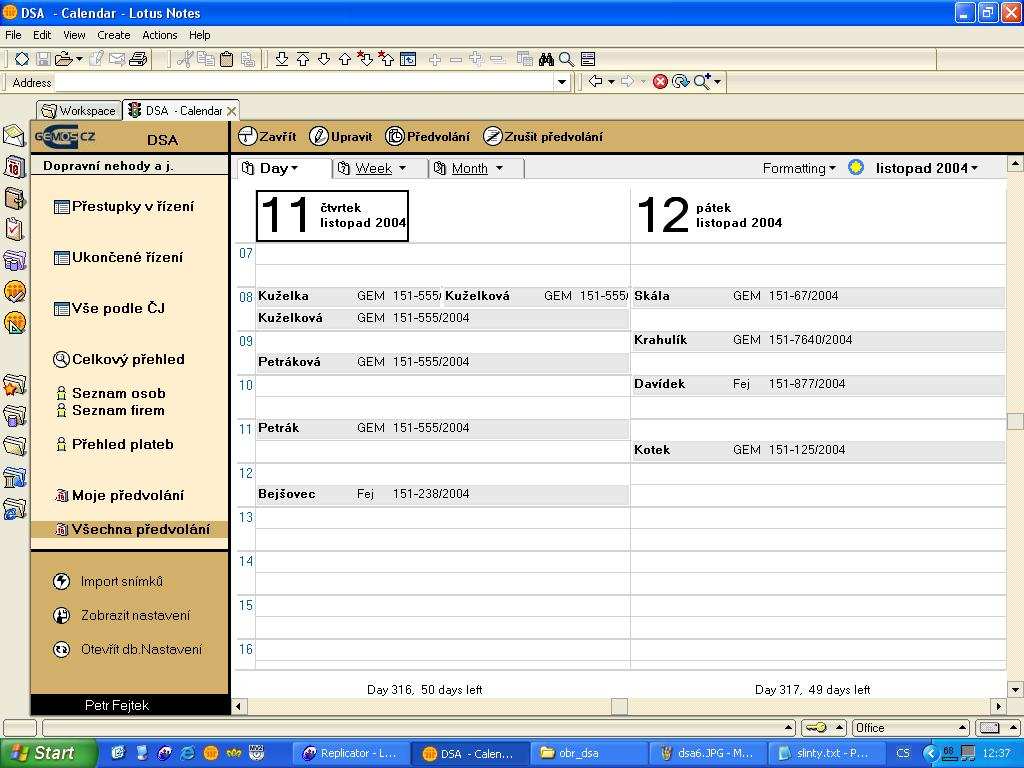Open the Actions menu
This screenshot has height=768, width=1024.
pos(159,35)
